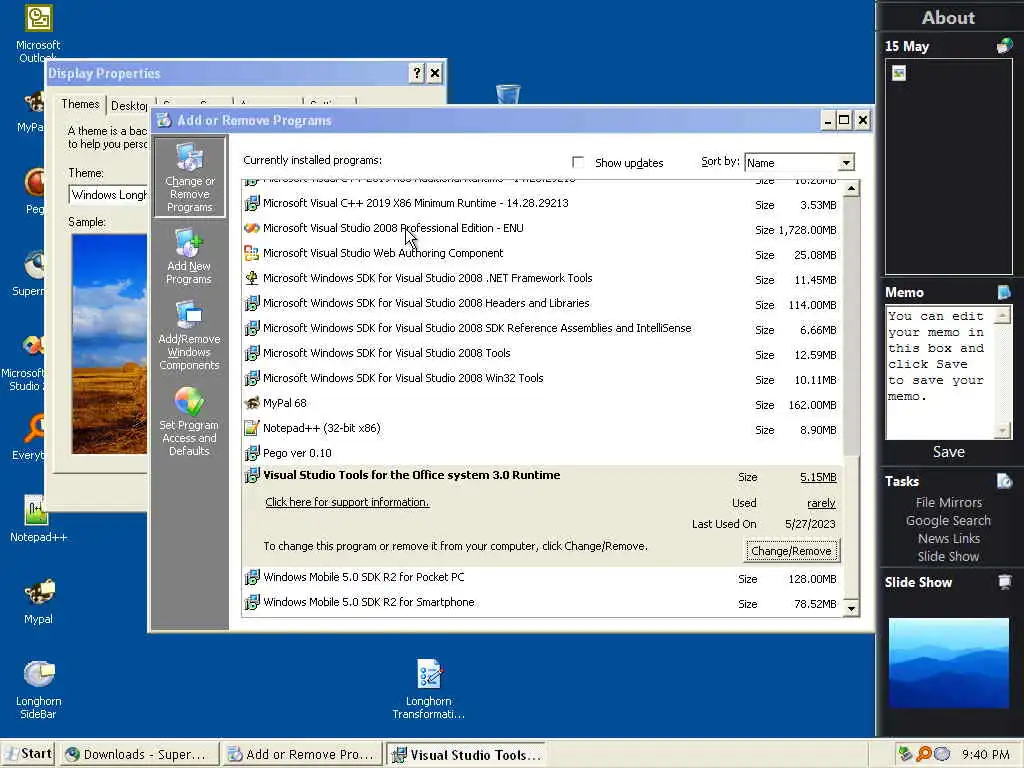1024x768 pixels.
Task: Select Windows SDK 2008 Win32 Tools row
Action: (541, 379)
